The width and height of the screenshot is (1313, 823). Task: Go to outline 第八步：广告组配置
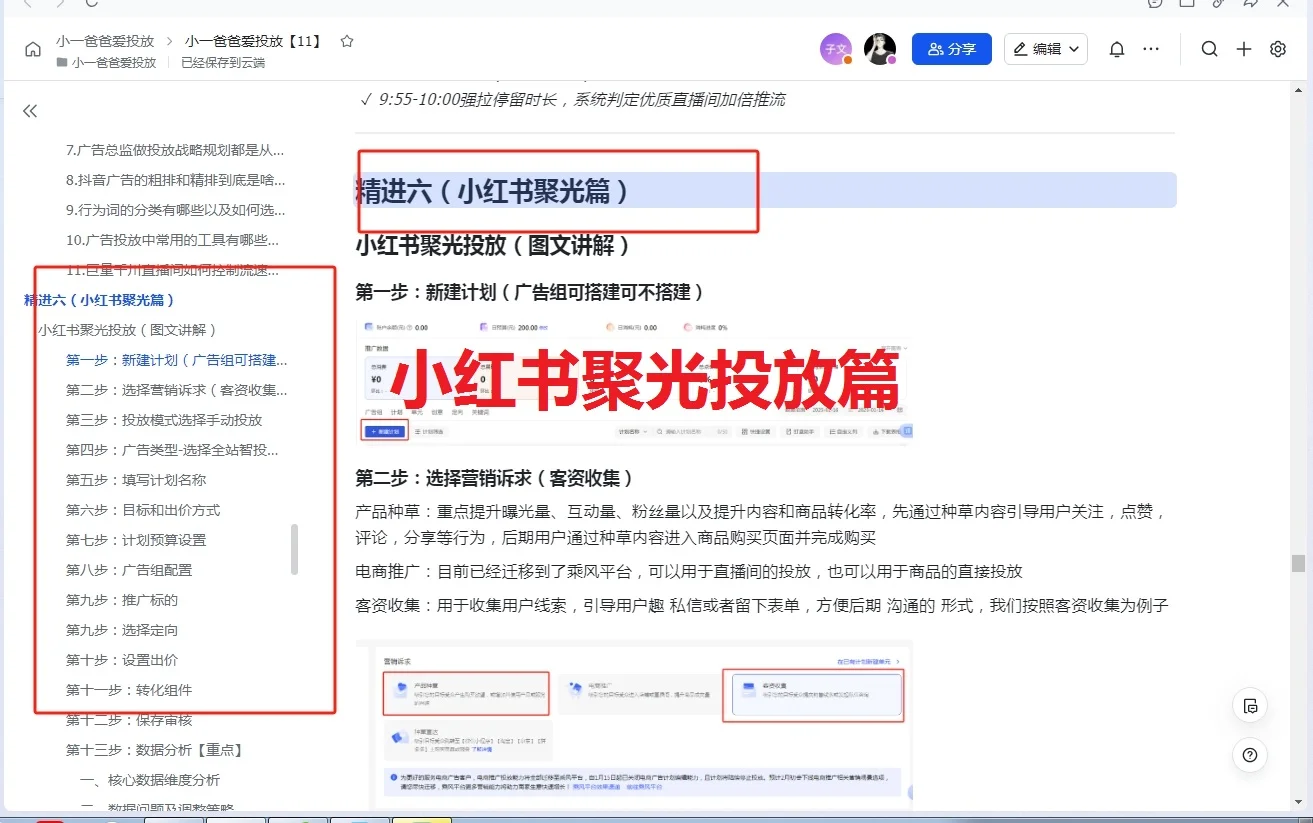click(x=129, y=570)
